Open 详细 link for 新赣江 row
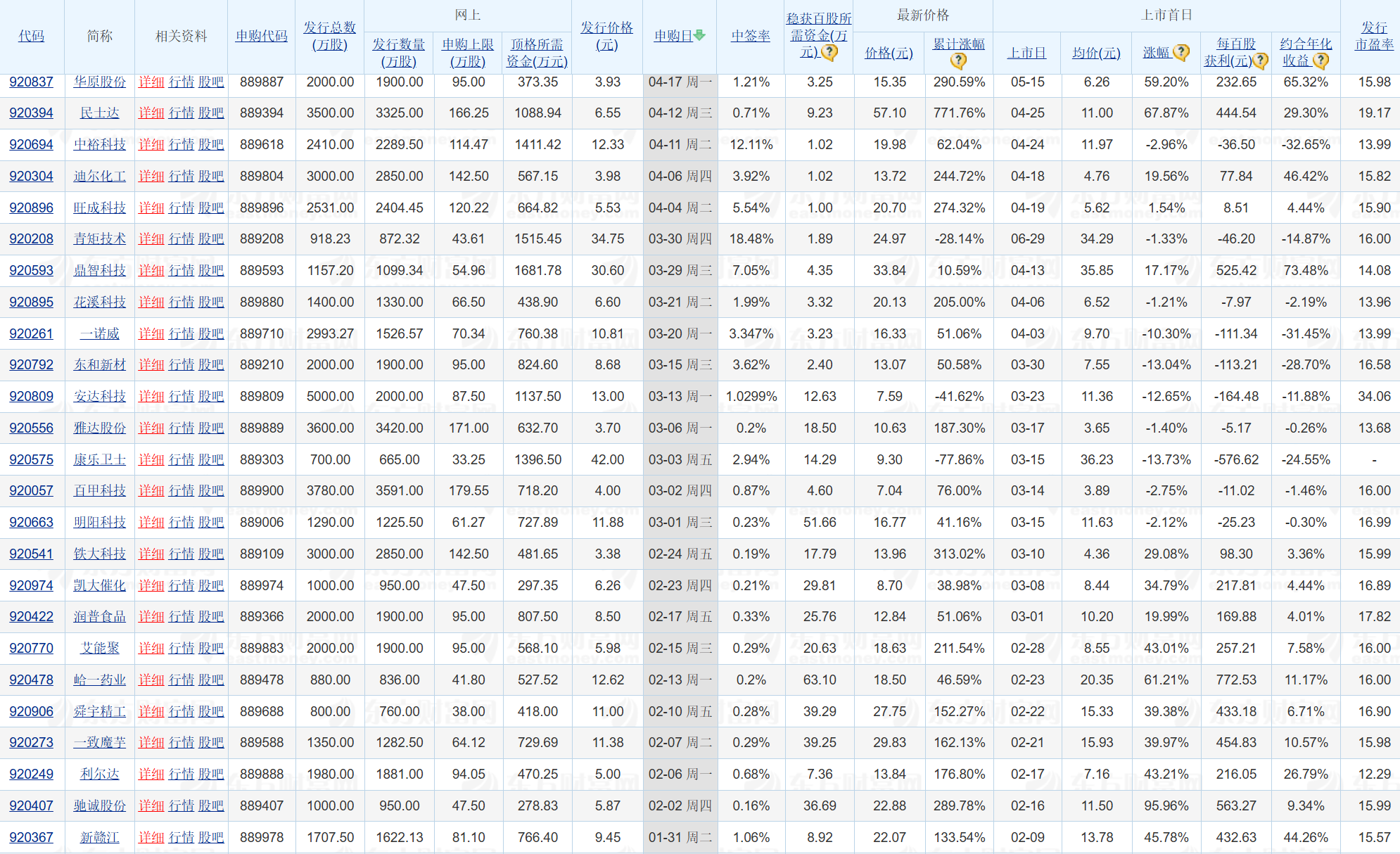 [151, 837]
